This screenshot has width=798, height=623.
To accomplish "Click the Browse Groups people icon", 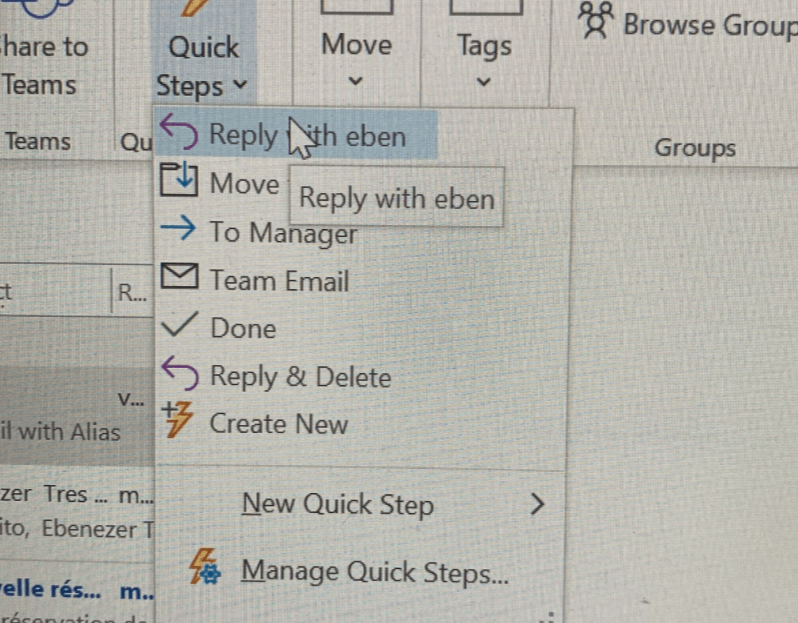I will tap(595, 20).
